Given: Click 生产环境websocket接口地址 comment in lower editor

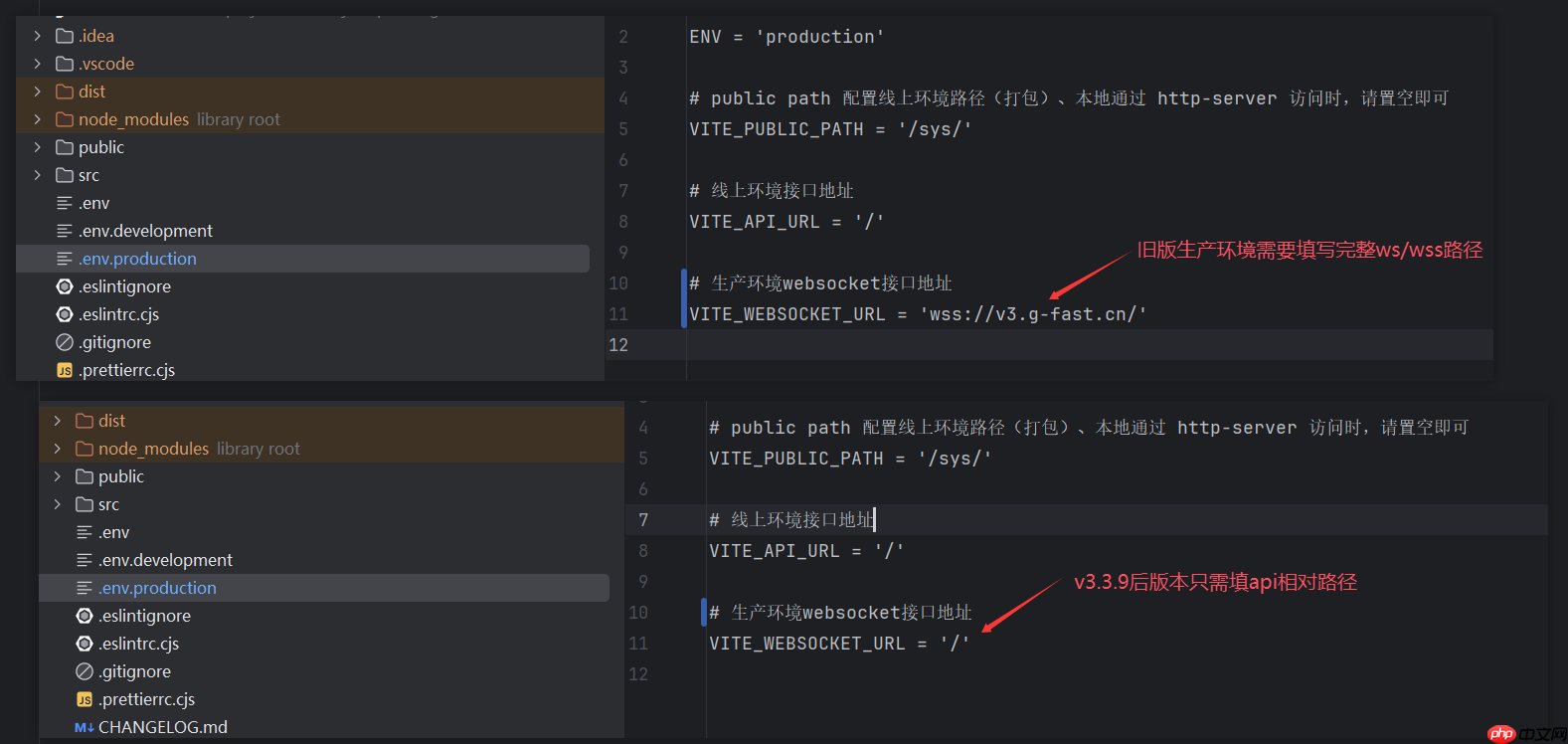Looking at the screenshot, I should [841, 613].
